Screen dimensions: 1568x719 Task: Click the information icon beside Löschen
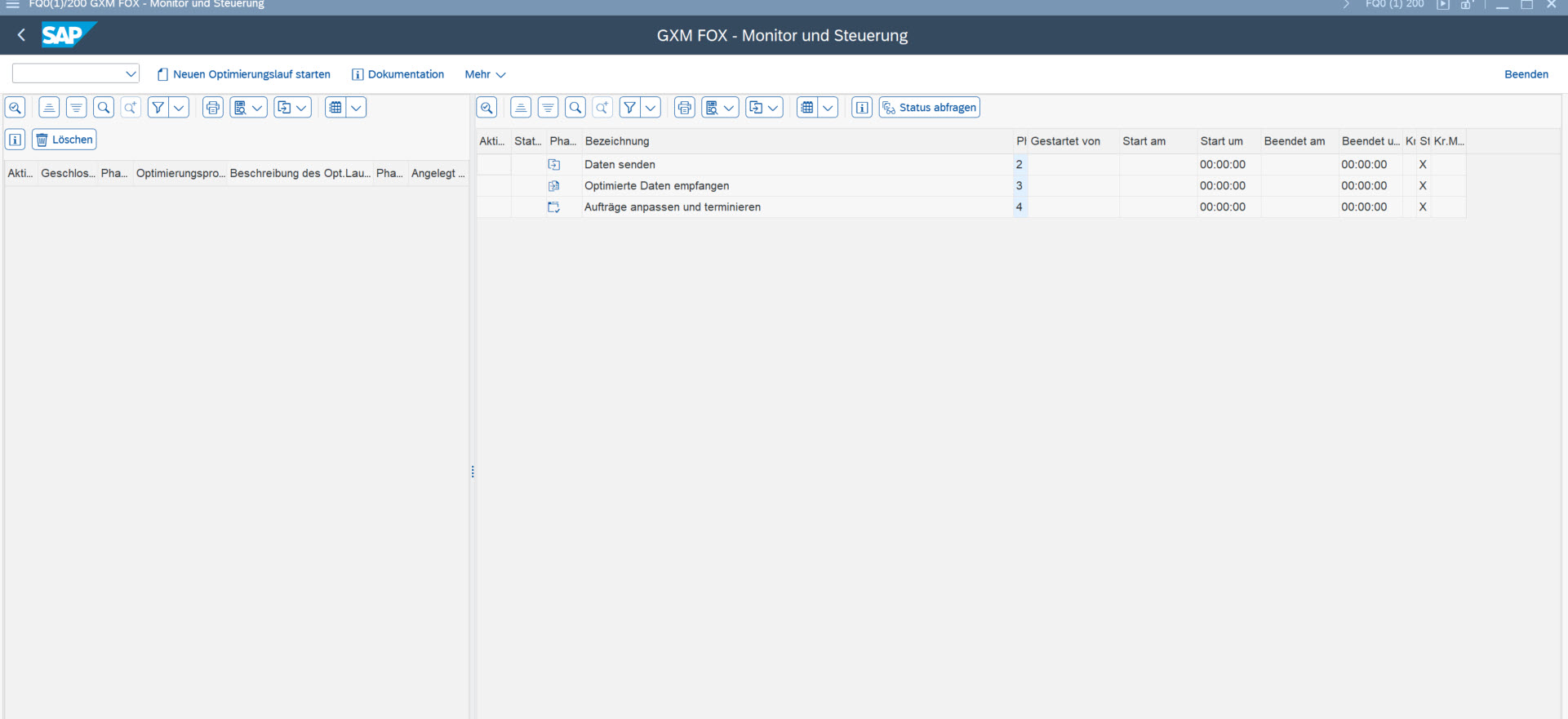(16, 140)
